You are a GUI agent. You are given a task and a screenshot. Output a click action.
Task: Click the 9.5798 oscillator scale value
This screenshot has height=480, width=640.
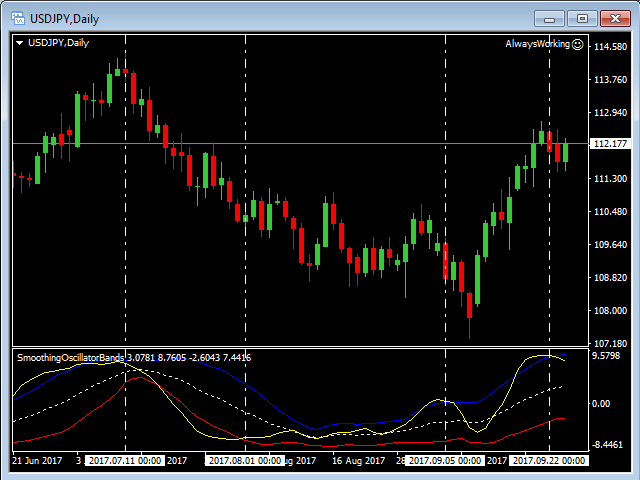pos(609,355)
